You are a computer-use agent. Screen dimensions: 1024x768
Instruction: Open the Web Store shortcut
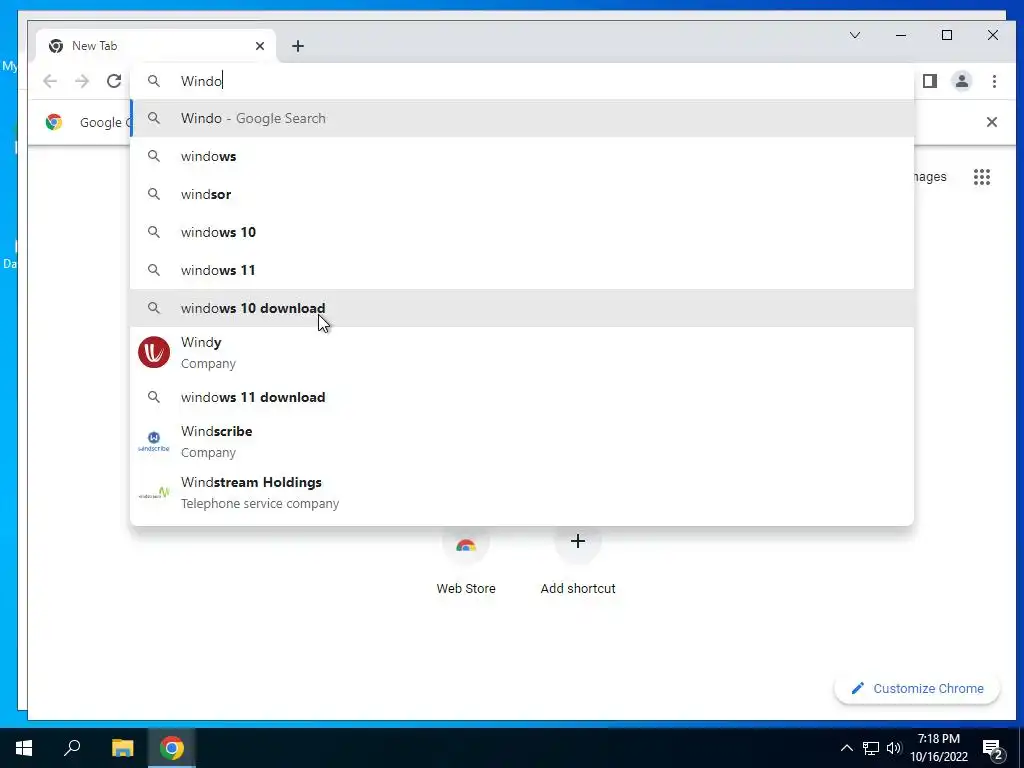(466, 560)
